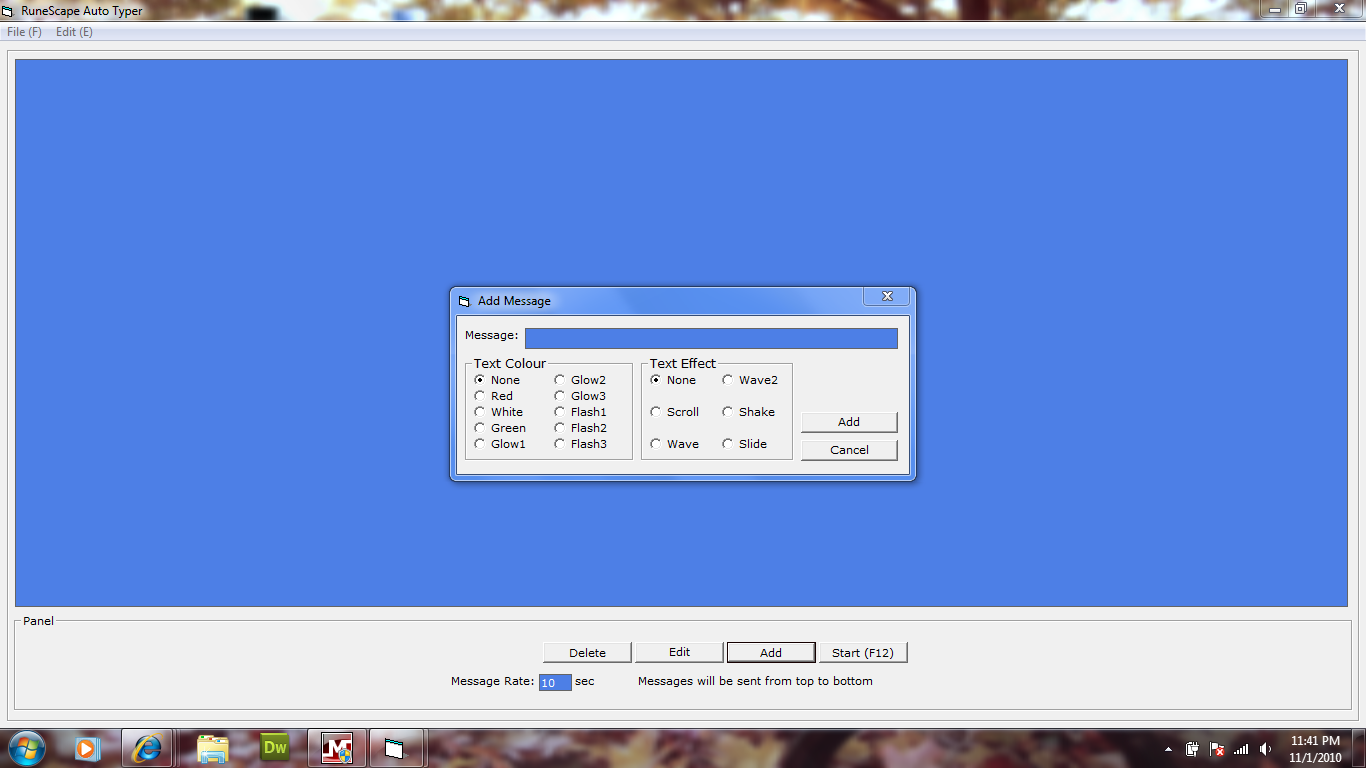The image size is (1366, 768).
Task: Cancel the Add Message dialog
Action: tap(849, 450)
